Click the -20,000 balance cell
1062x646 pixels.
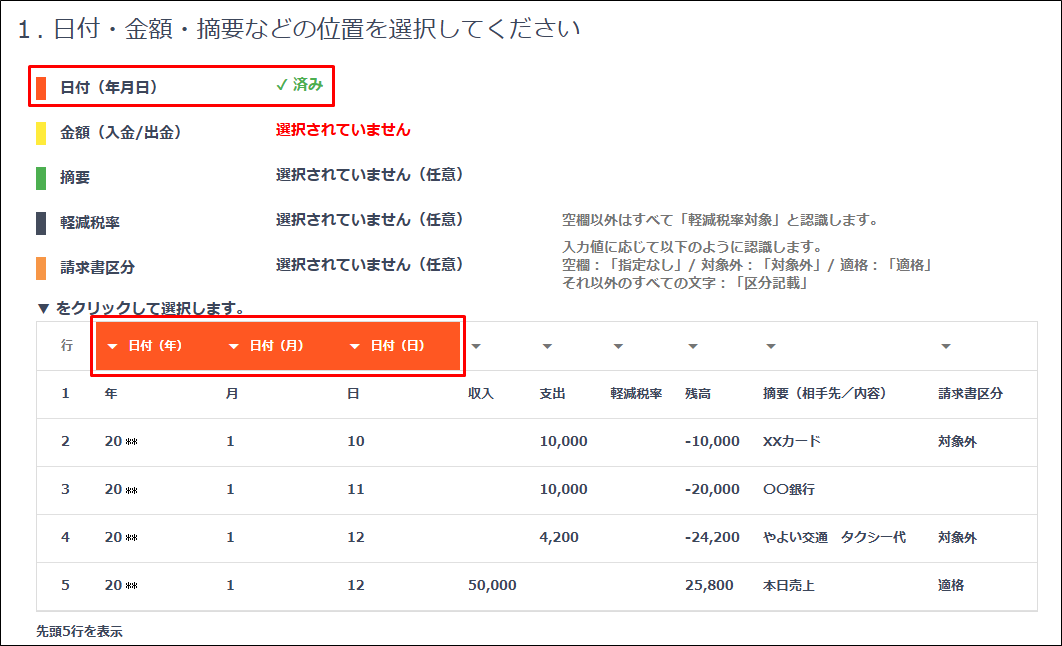click(x=712, y=490)
